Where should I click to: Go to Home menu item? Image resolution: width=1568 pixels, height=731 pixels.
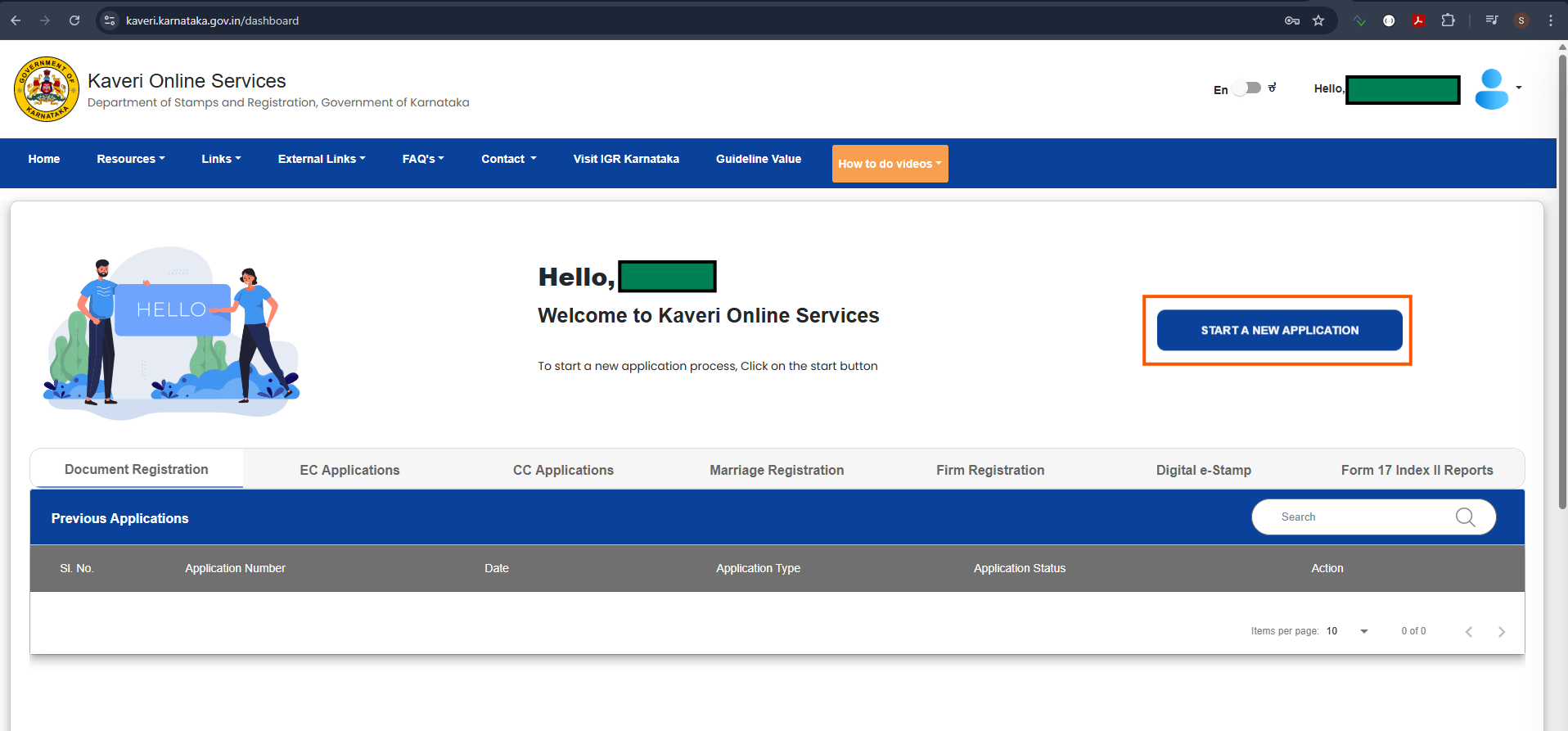(44, 159)
